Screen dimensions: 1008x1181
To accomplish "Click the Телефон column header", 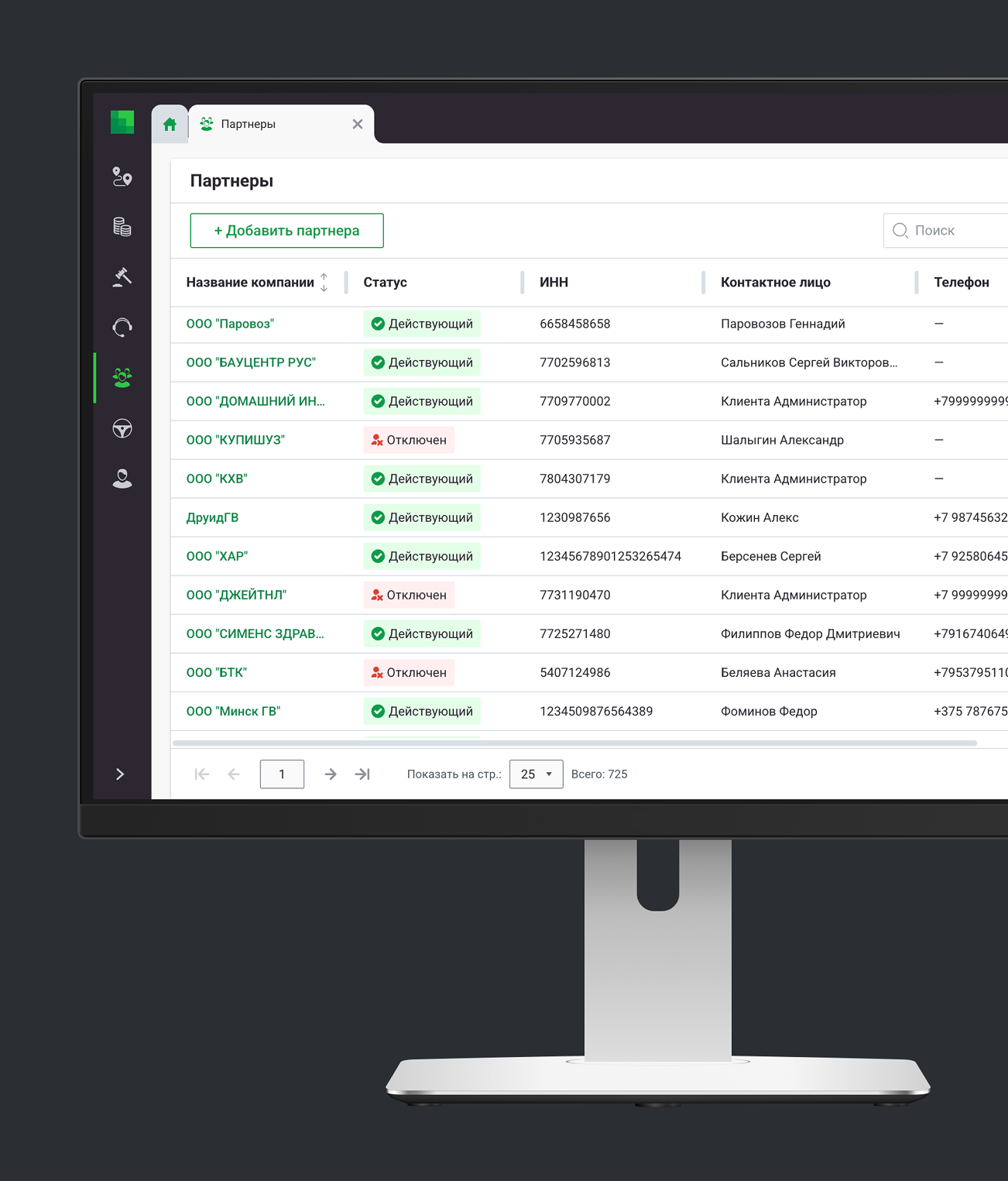I will coord(961,283).
